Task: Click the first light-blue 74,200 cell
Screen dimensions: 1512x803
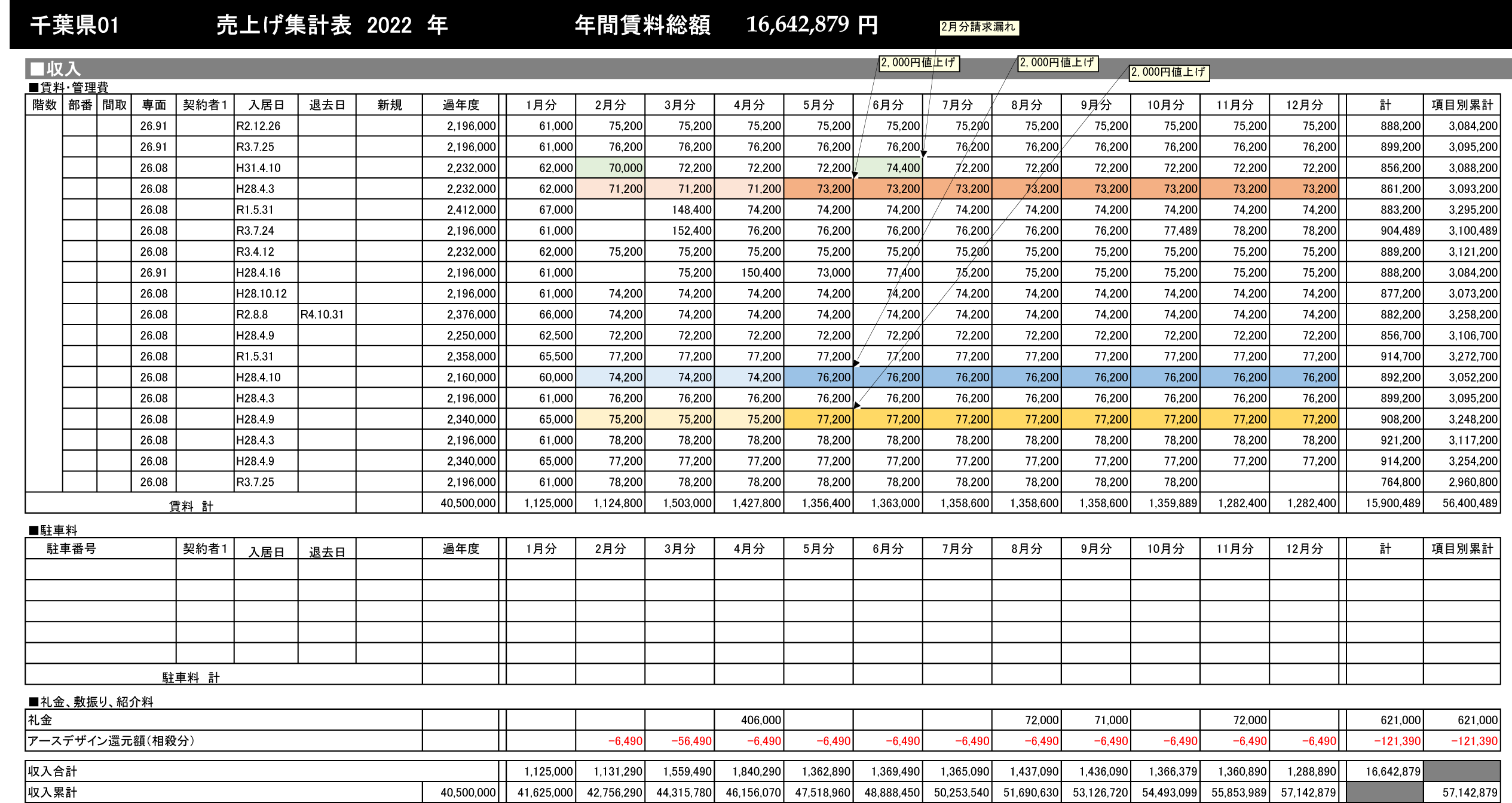Action: [x=610, y=378]
